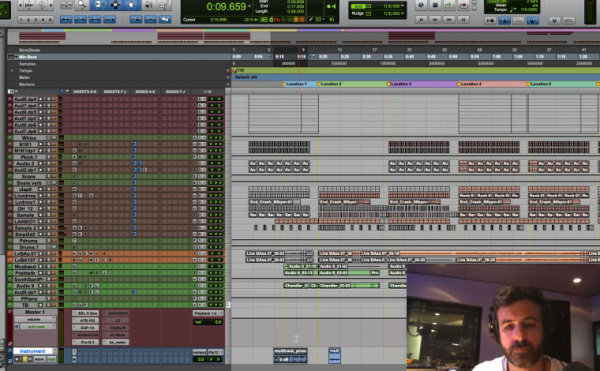Screen dimensions: 600x371
Task: Arm recording with the Record button
Action: point(463,5)
